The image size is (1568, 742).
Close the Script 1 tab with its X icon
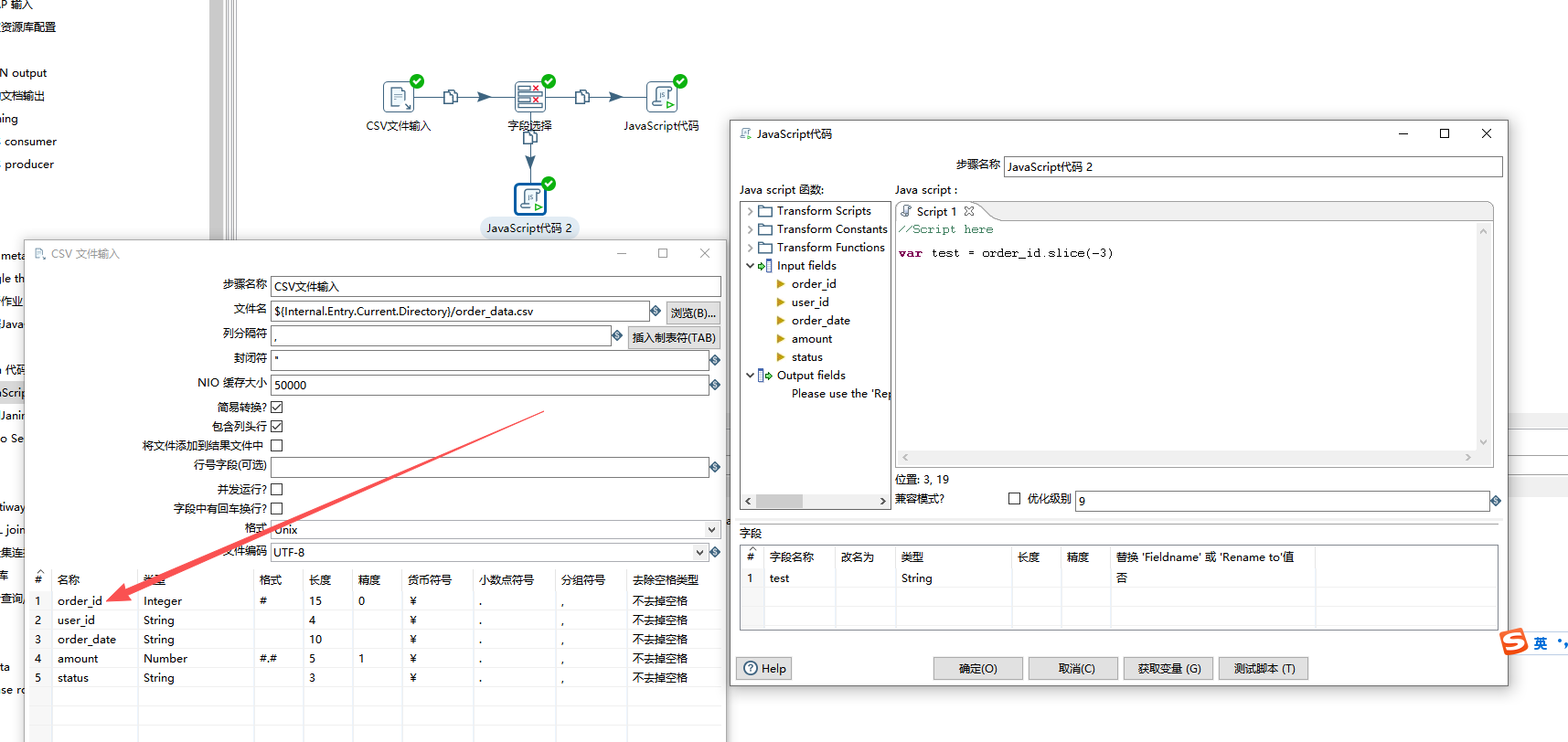(x=969, y=211)
